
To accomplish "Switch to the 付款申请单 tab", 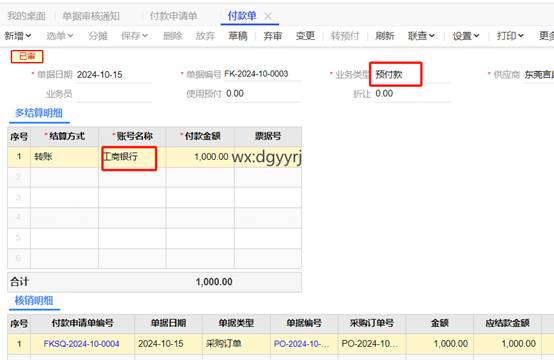I will [x=173, y=16].
